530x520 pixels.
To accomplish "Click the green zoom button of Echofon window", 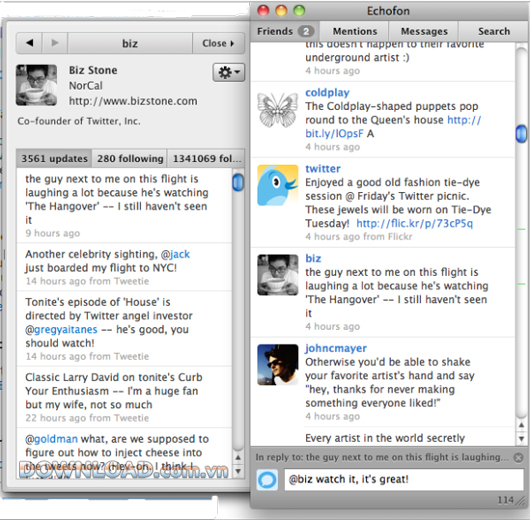I will tap(299, 11).
